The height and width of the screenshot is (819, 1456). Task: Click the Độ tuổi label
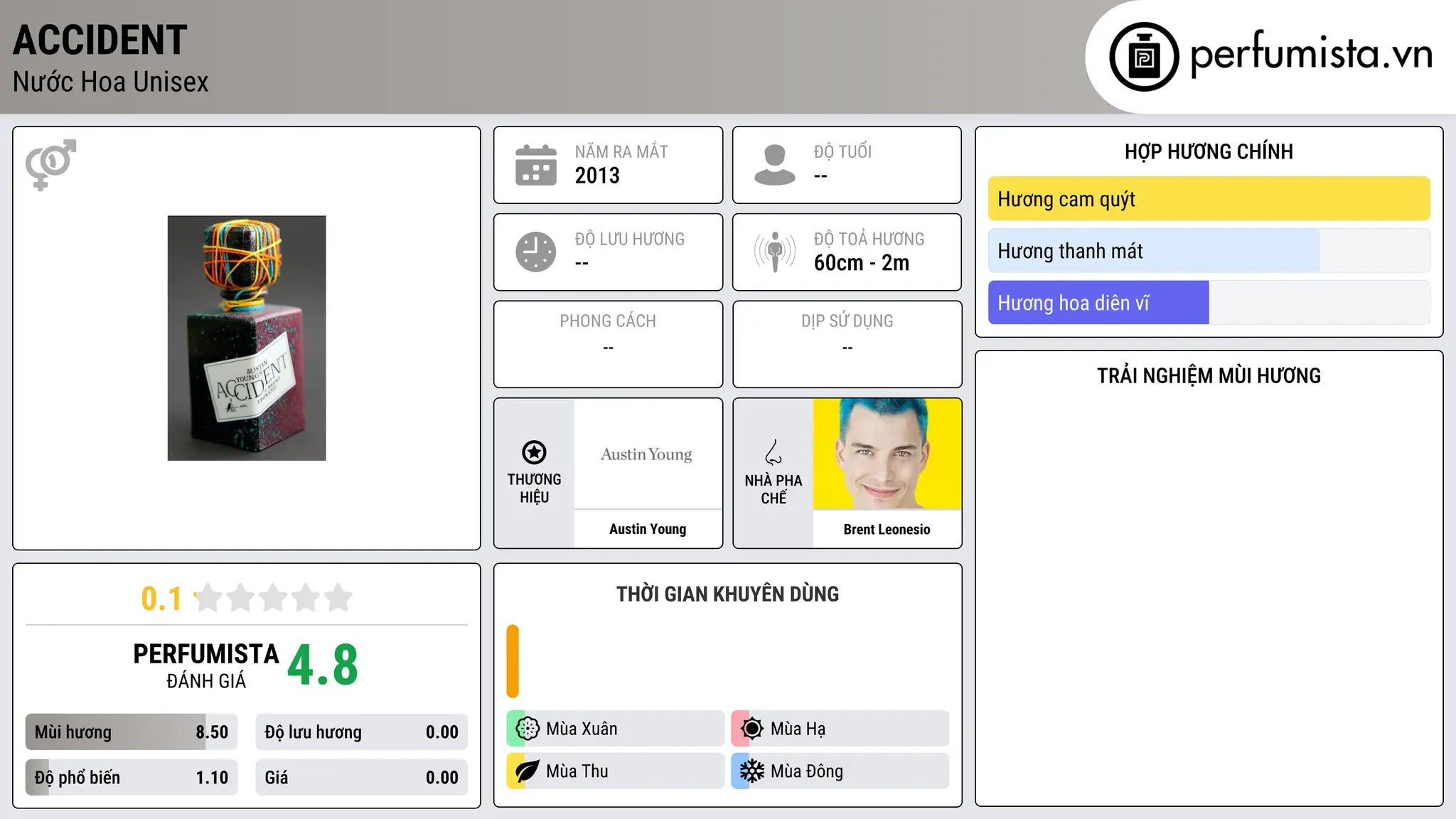pyautogui.click(x=842, y=151)
